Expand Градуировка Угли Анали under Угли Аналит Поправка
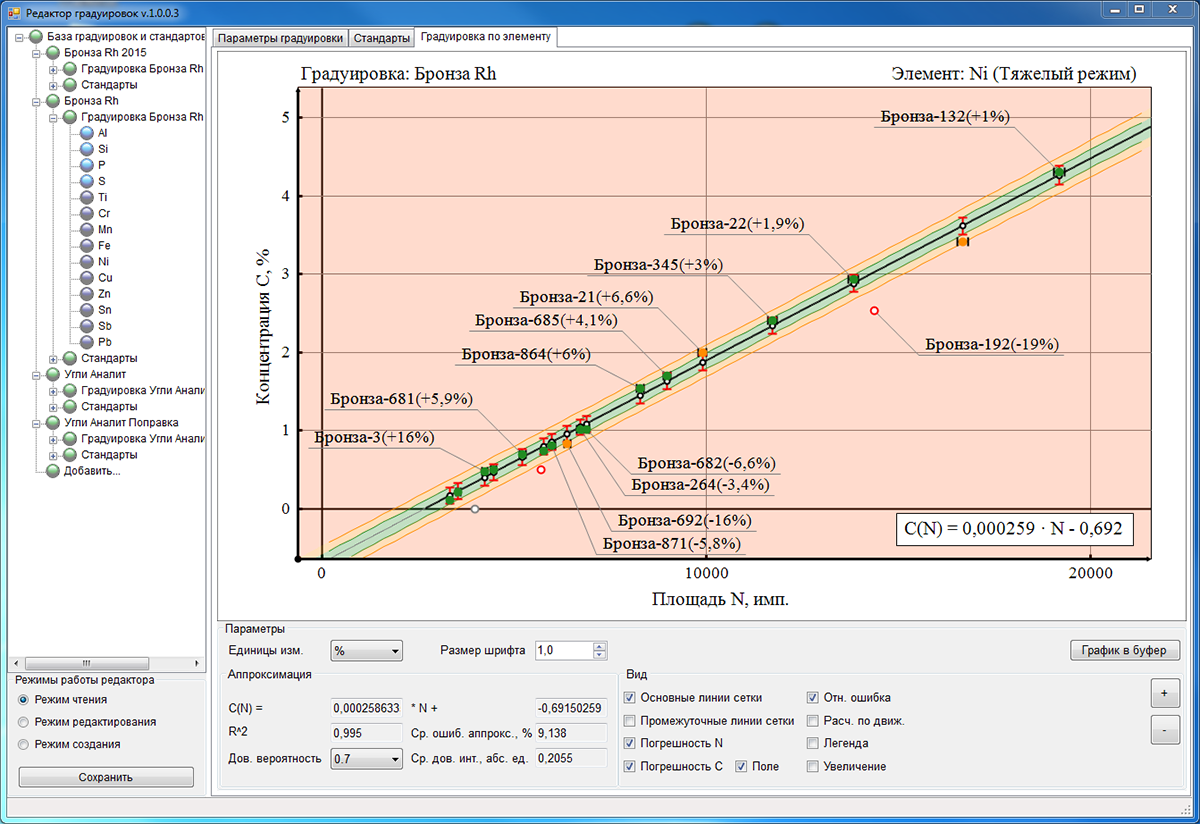 point(54,439)
